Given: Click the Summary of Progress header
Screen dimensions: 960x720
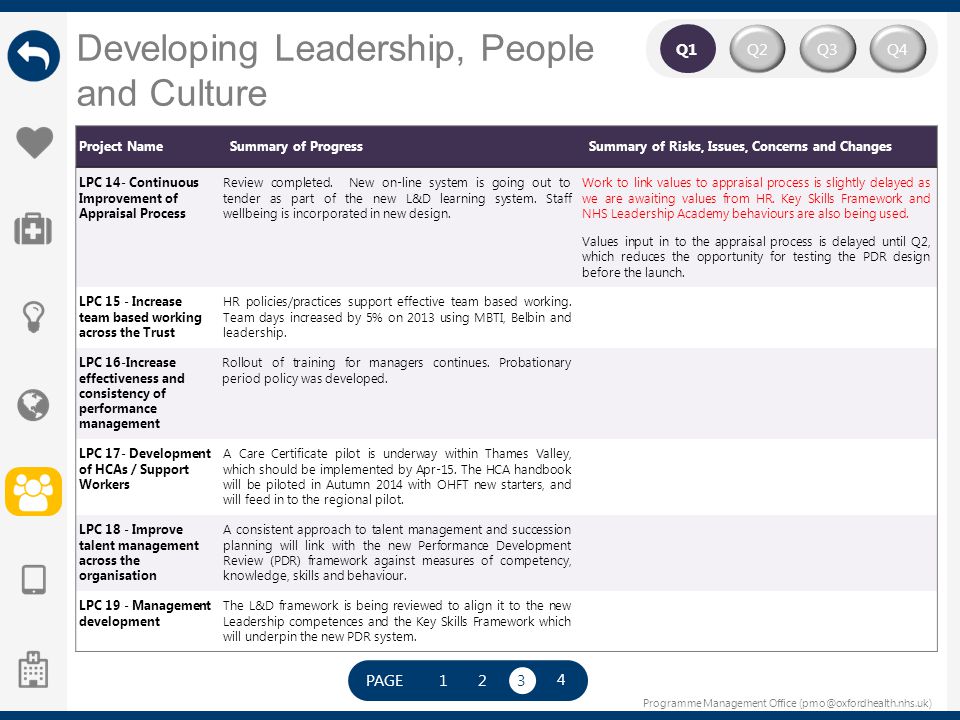Looking at the screenshot, I should pos(296,146).
